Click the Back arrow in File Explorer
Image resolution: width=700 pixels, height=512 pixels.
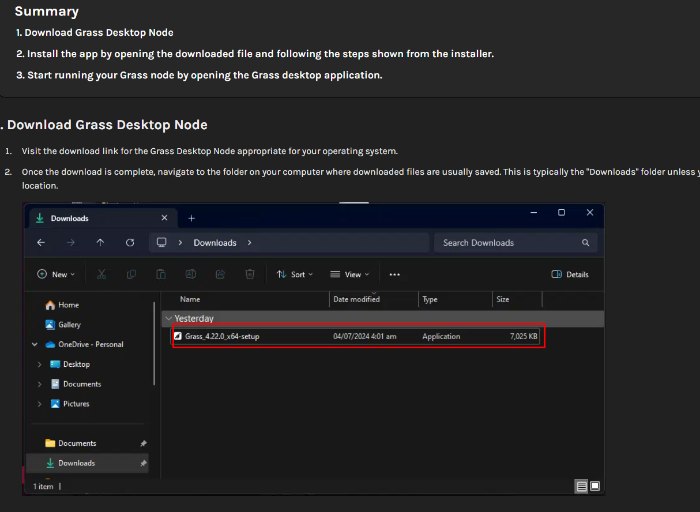(41, 242)
